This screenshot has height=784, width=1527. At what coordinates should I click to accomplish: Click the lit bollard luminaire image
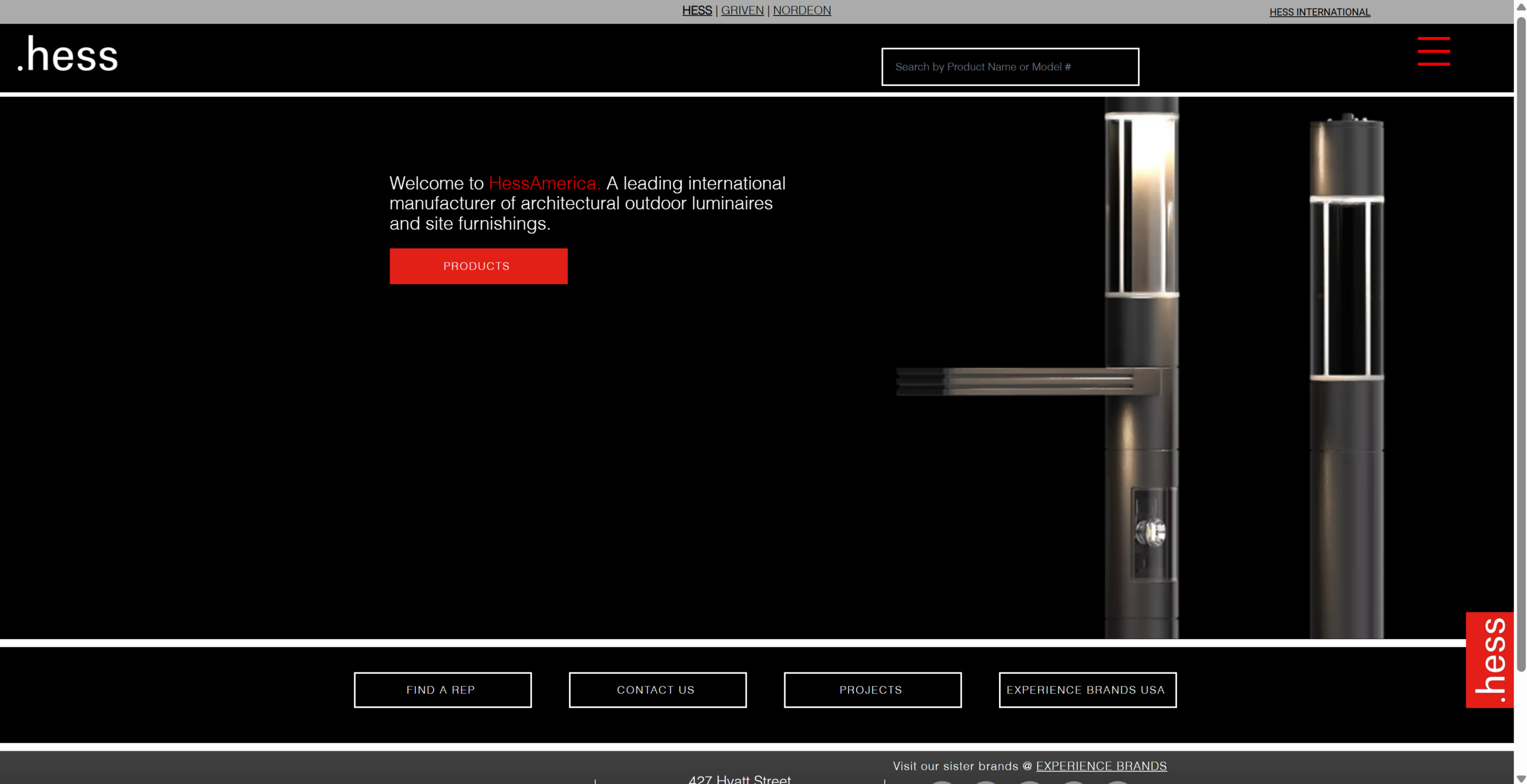1141,367
